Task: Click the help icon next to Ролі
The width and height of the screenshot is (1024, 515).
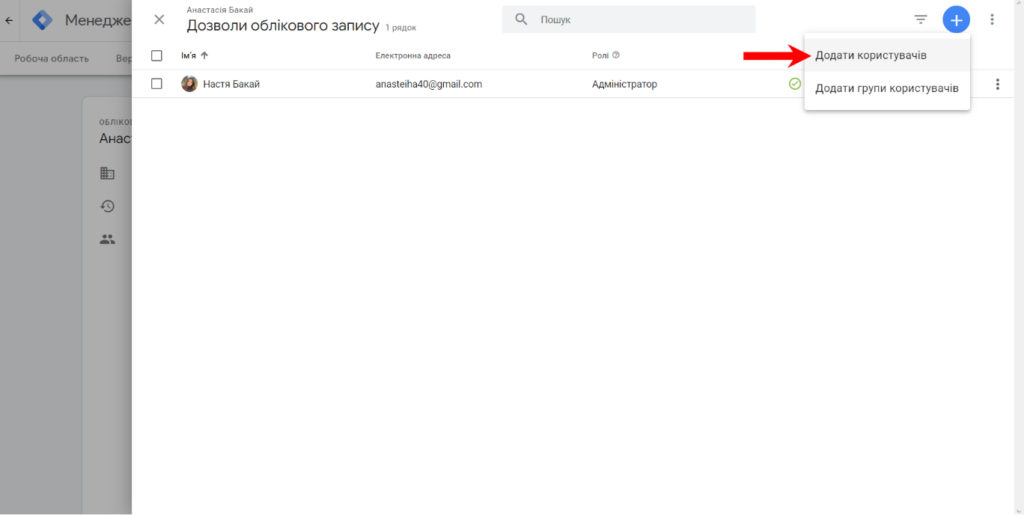Action: [x=616, y=55]
